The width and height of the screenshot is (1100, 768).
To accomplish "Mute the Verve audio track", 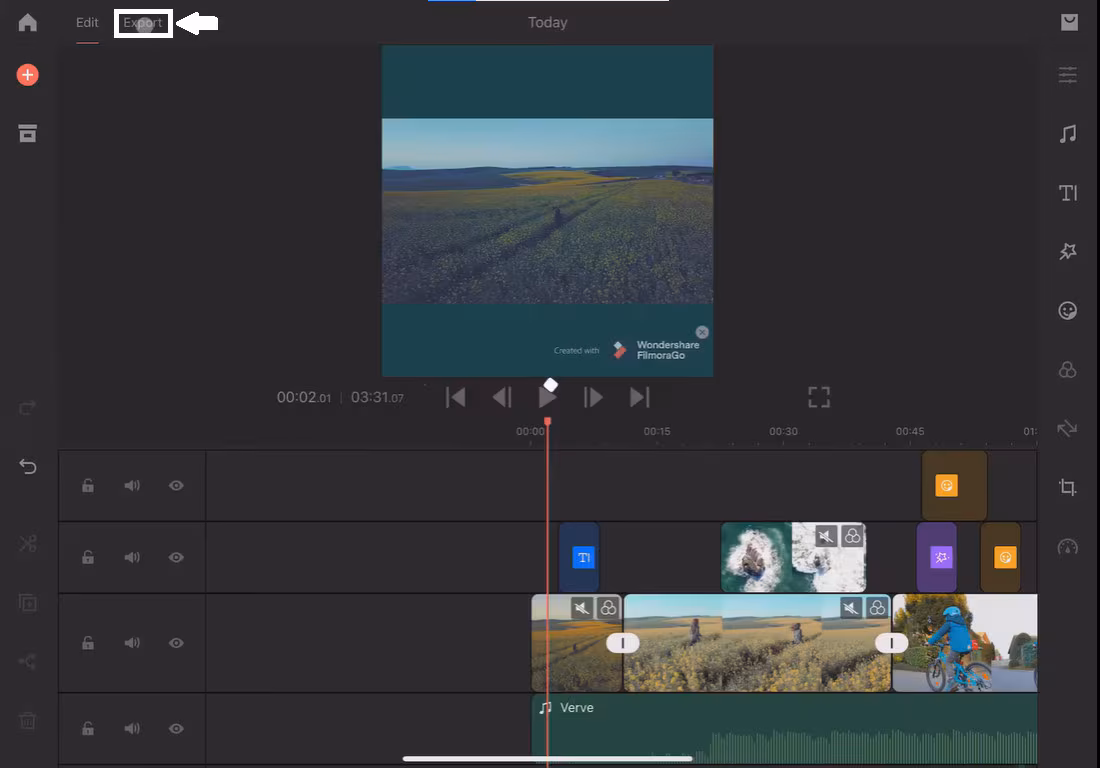I will [132, 729].
